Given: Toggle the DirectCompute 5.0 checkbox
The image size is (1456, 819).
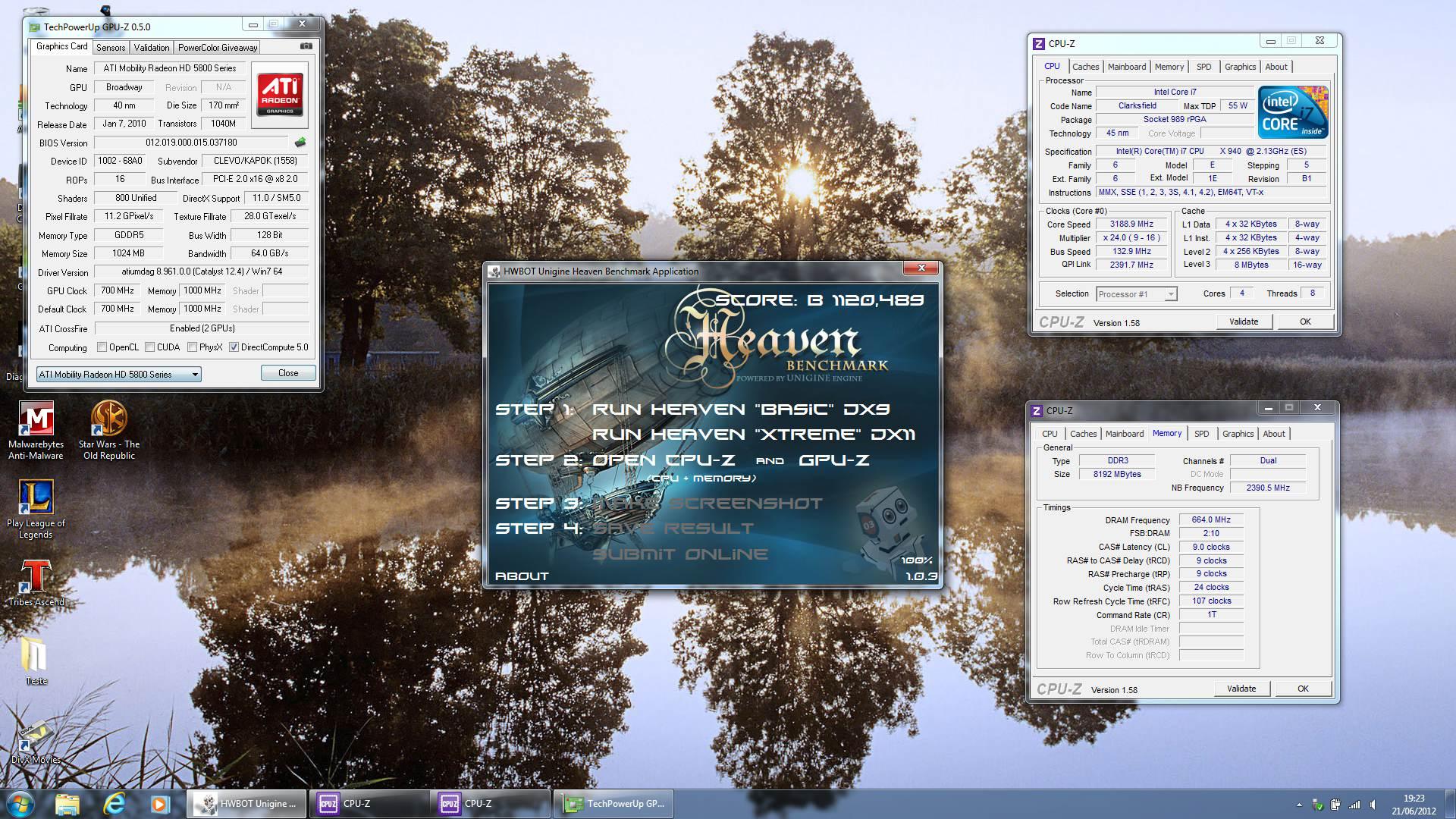Looking at the screenshot, I should coord(234,347).
